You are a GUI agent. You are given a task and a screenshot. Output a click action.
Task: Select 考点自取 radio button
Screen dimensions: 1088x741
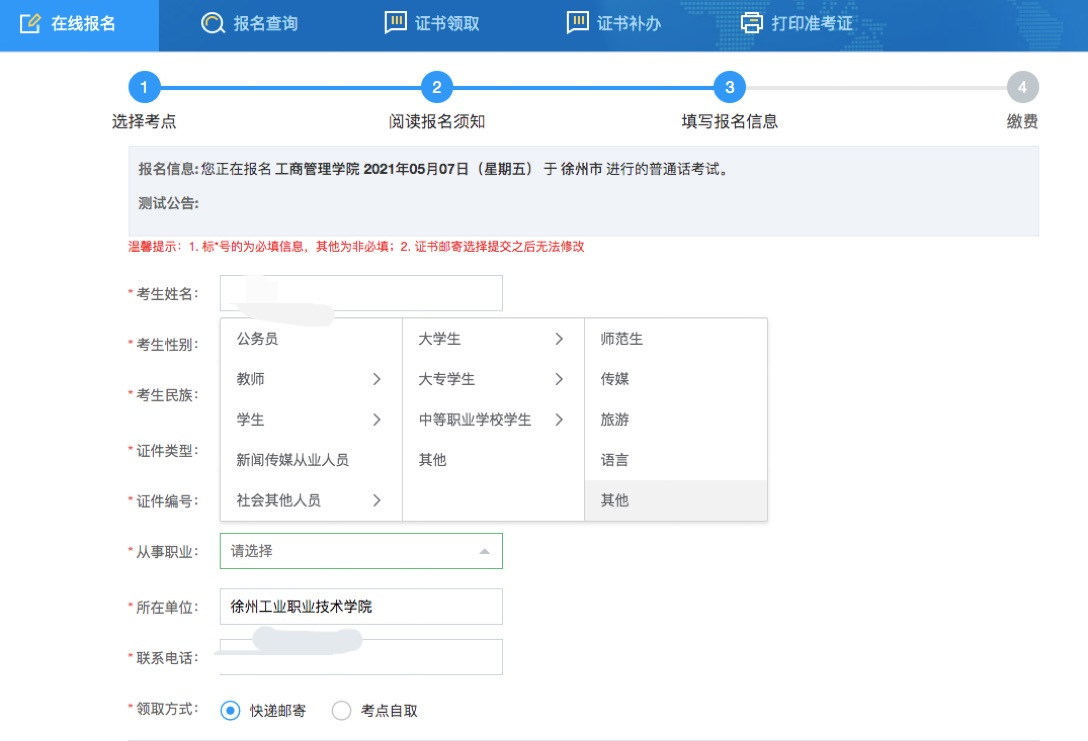click(341, 711)
